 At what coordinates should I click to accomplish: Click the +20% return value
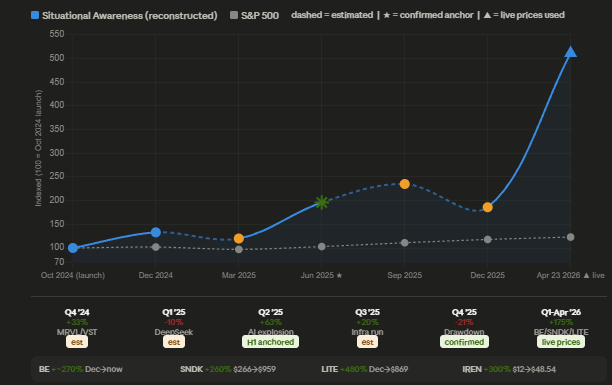367,323
